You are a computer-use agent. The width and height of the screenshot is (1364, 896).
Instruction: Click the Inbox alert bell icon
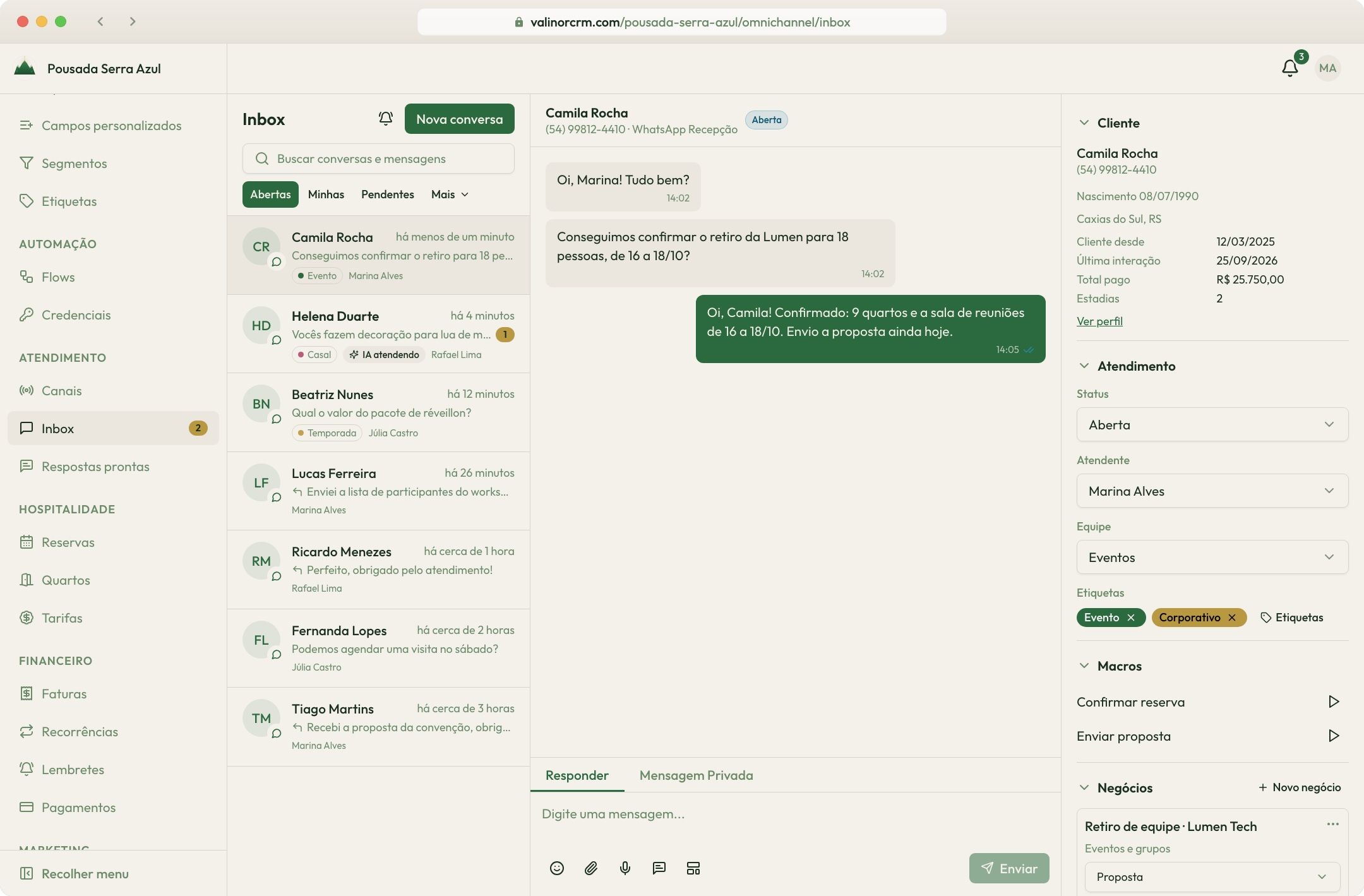[386, 119]
